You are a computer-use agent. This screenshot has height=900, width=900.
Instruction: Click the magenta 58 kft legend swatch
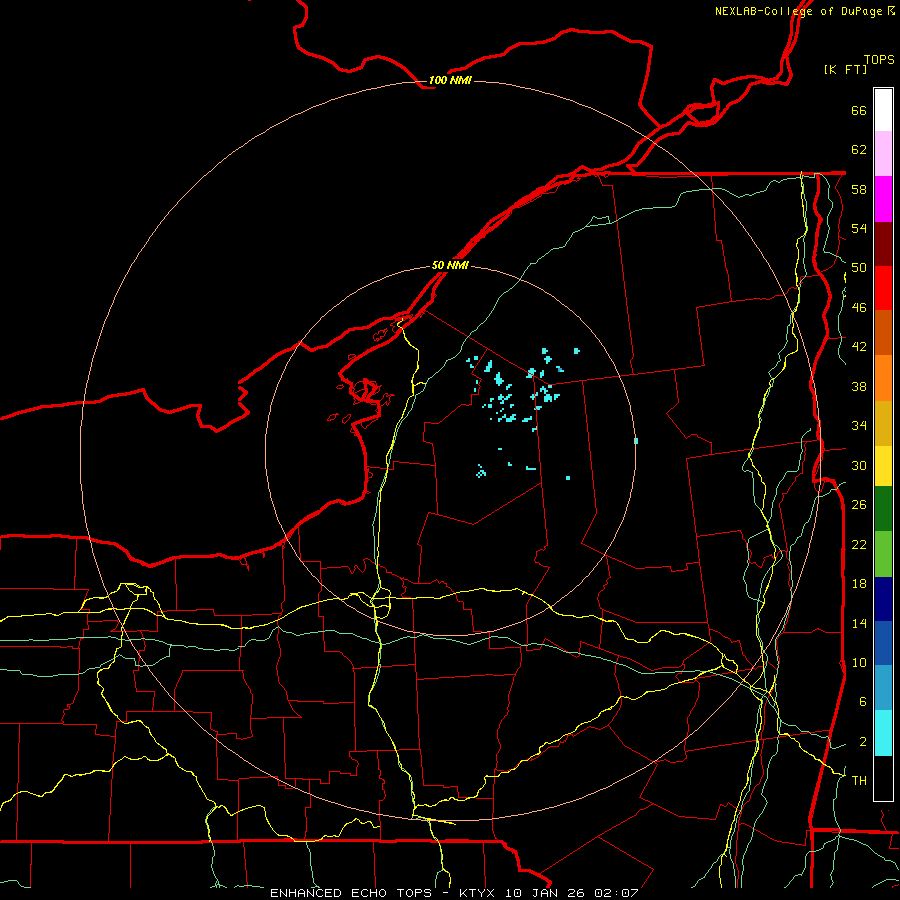click(x=883, y=199)
